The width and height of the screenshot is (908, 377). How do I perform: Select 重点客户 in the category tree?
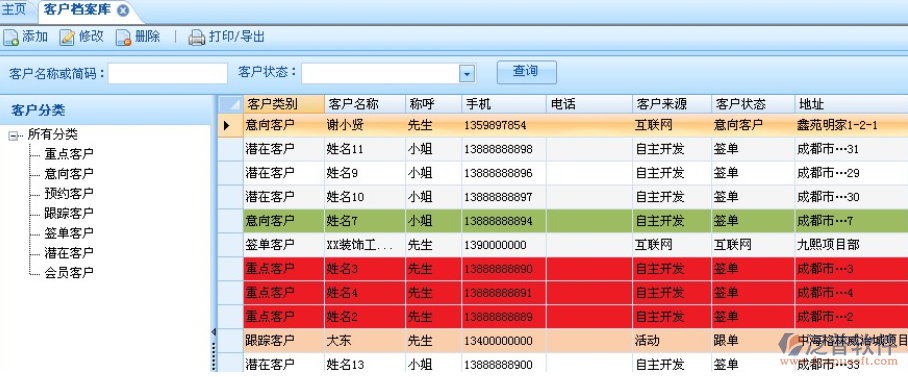(69, 155)
